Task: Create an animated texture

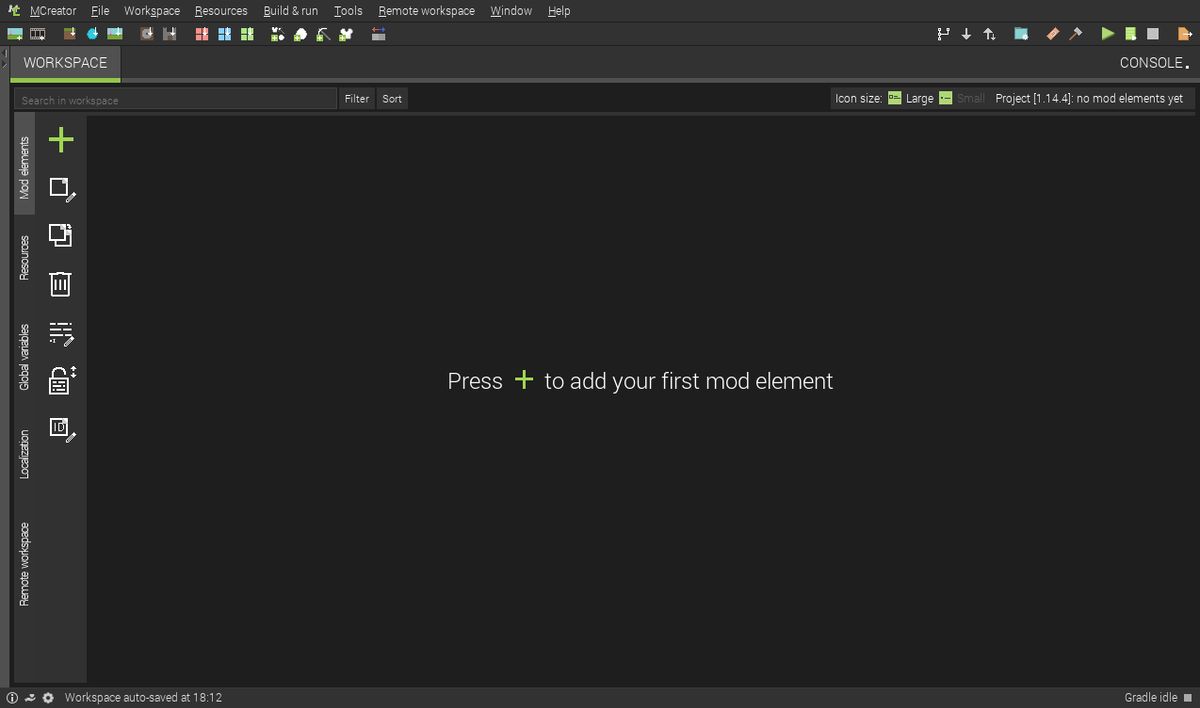Action: point(37,33)
